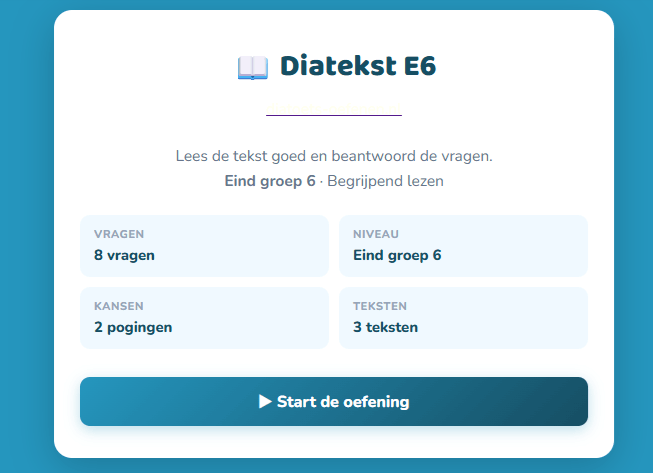Click the '2 pogingen' value
This screenshot has height=473, width=653.
[133, 327]
